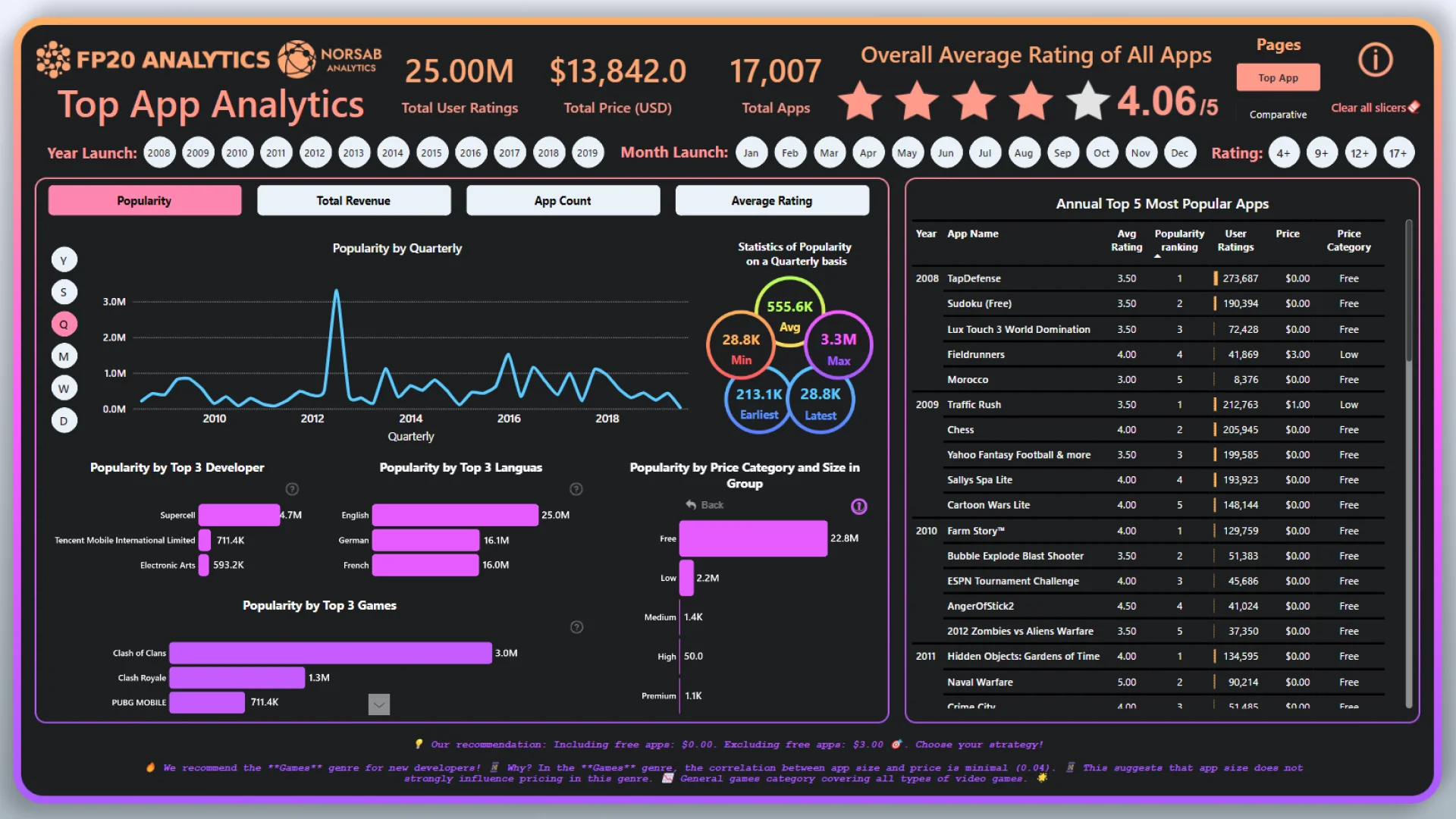Sort table by Price Category header
The width and height of the screenshot is (1456, 819).
(1348, 240)
